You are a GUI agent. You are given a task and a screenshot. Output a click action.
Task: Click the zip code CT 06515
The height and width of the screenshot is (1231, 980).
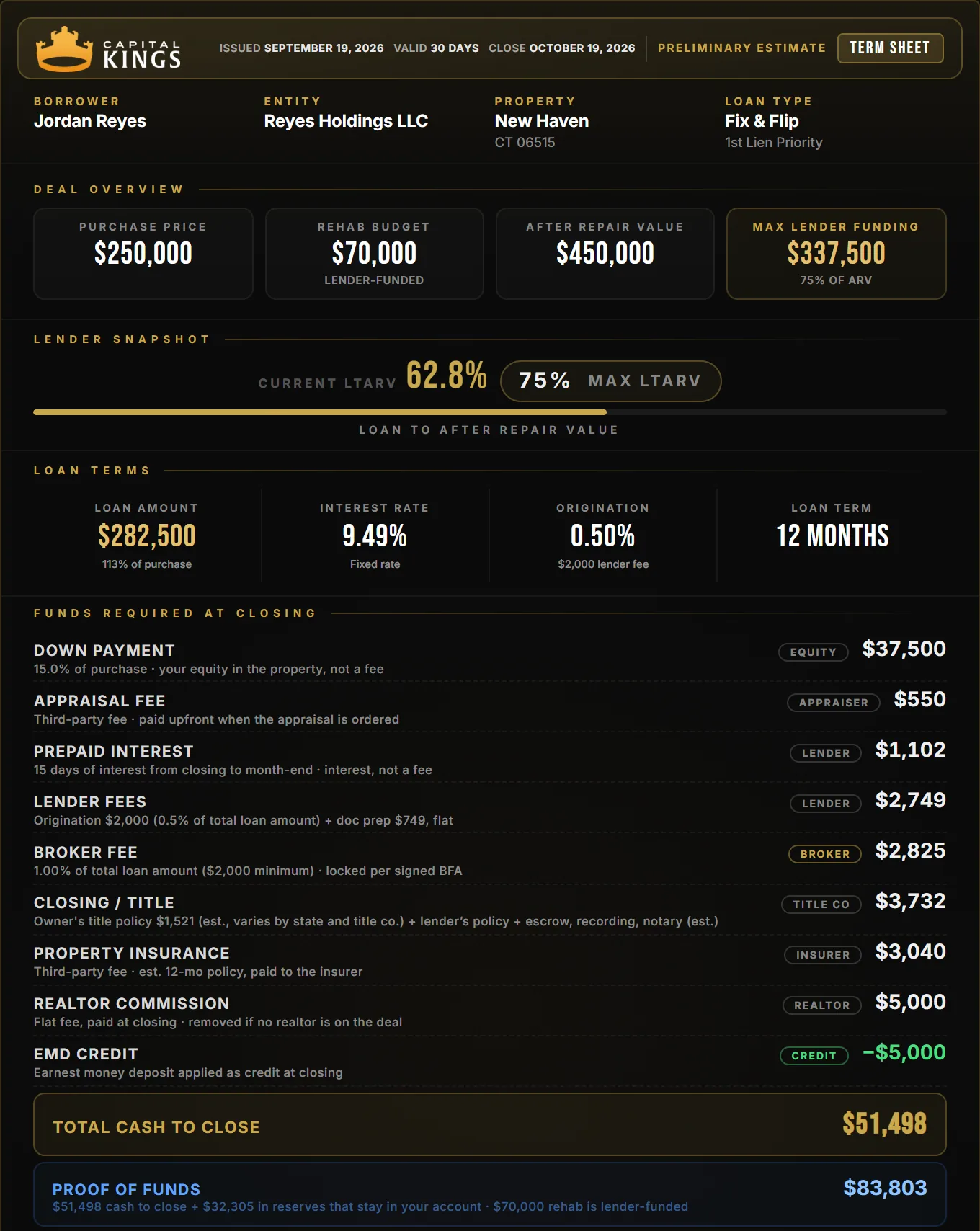pyautogui.click(x=525, y=143)
